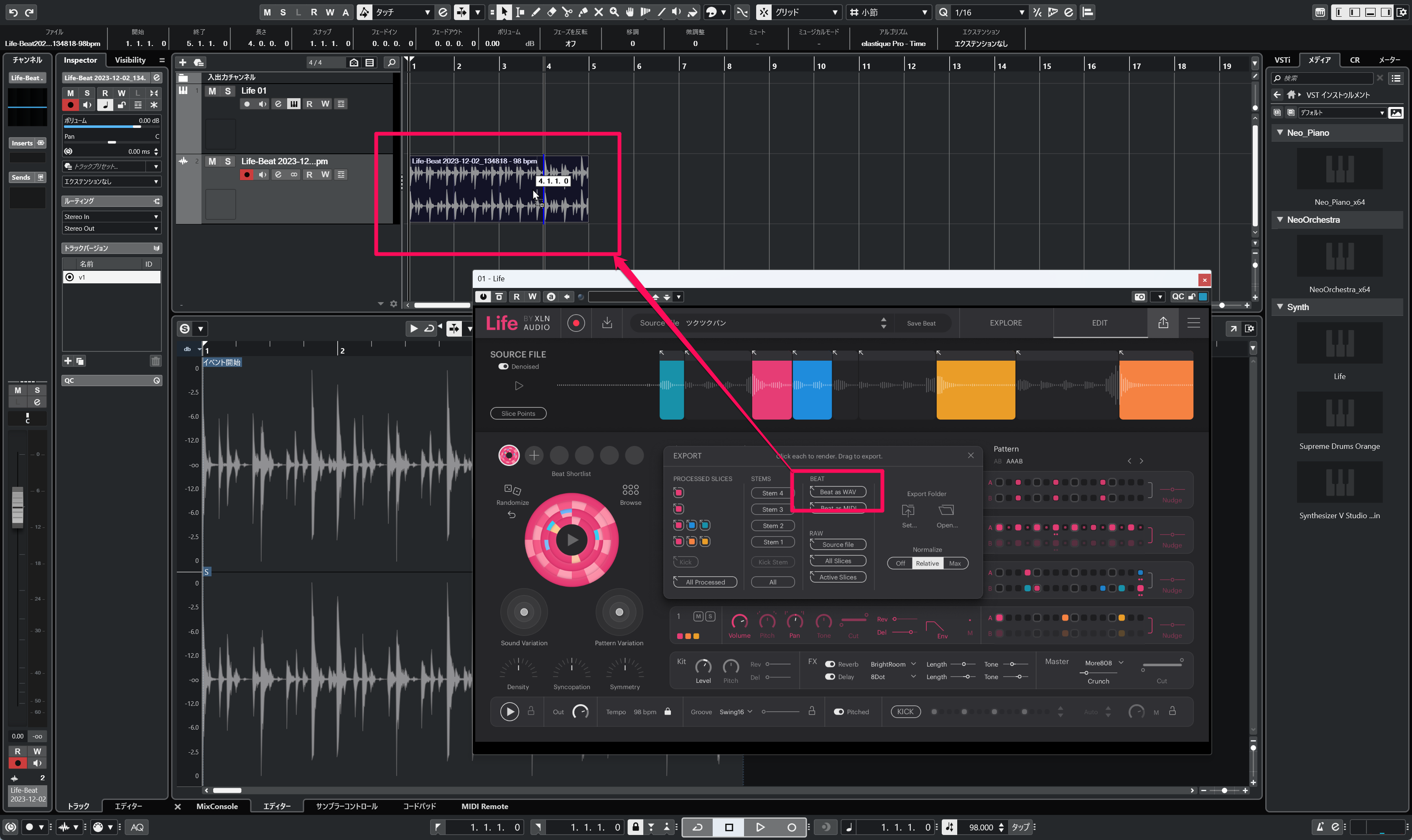Select the Range Selection tool
This screenshot has height=840, width=1412.
(520, 12)
